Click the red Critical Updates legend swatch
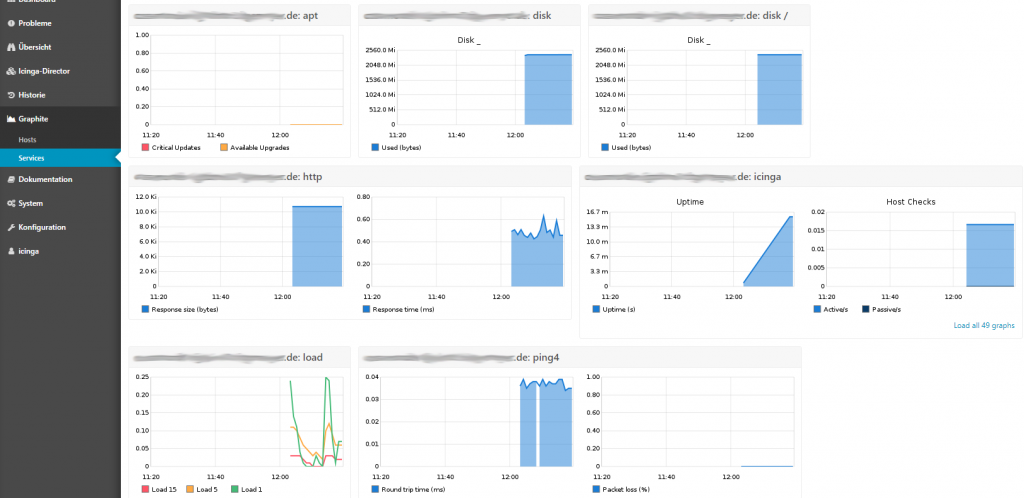This screenshot has height=498, width=1024. (145, 147)
